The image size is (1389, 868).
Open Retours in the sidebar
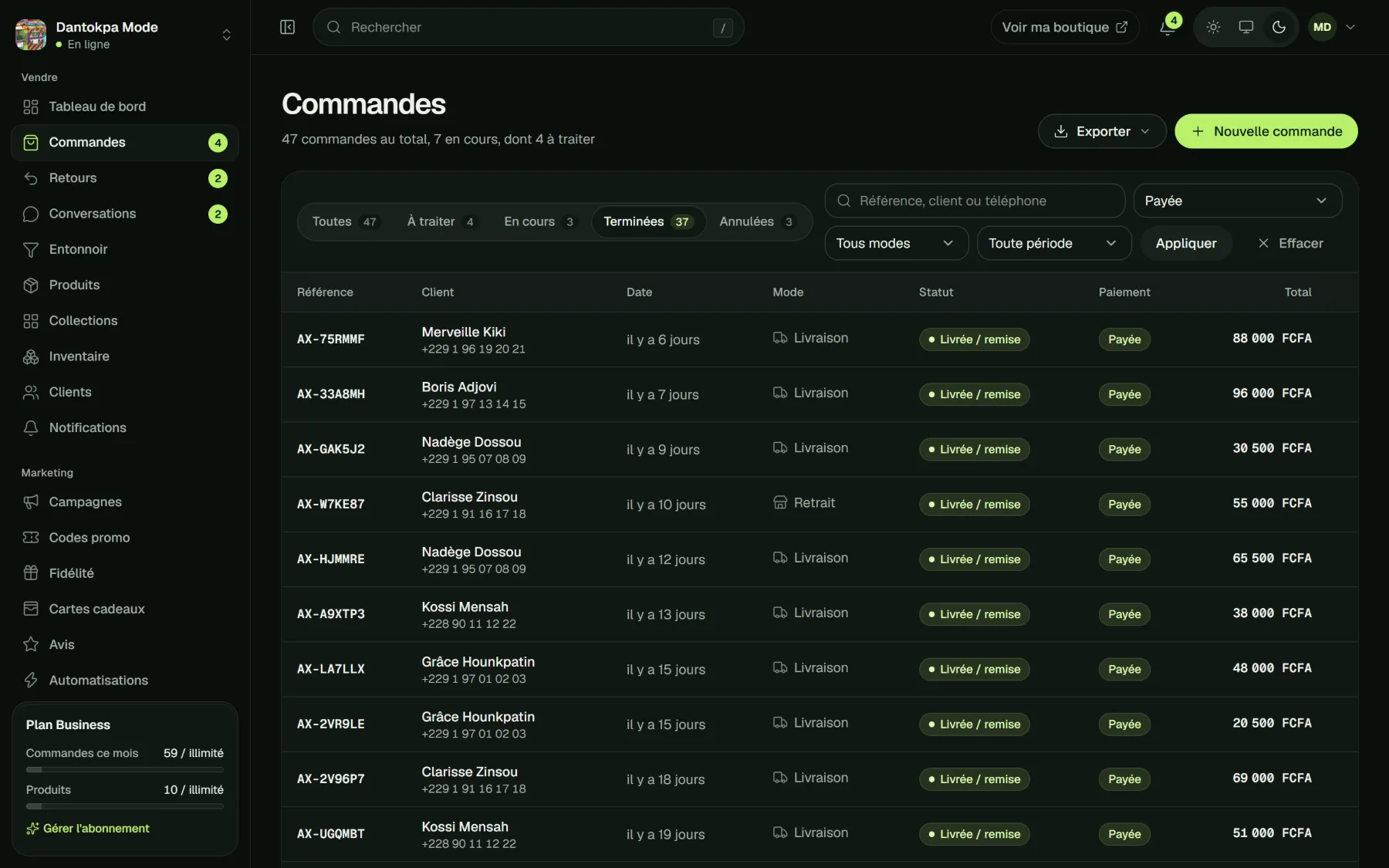[125, 178]
